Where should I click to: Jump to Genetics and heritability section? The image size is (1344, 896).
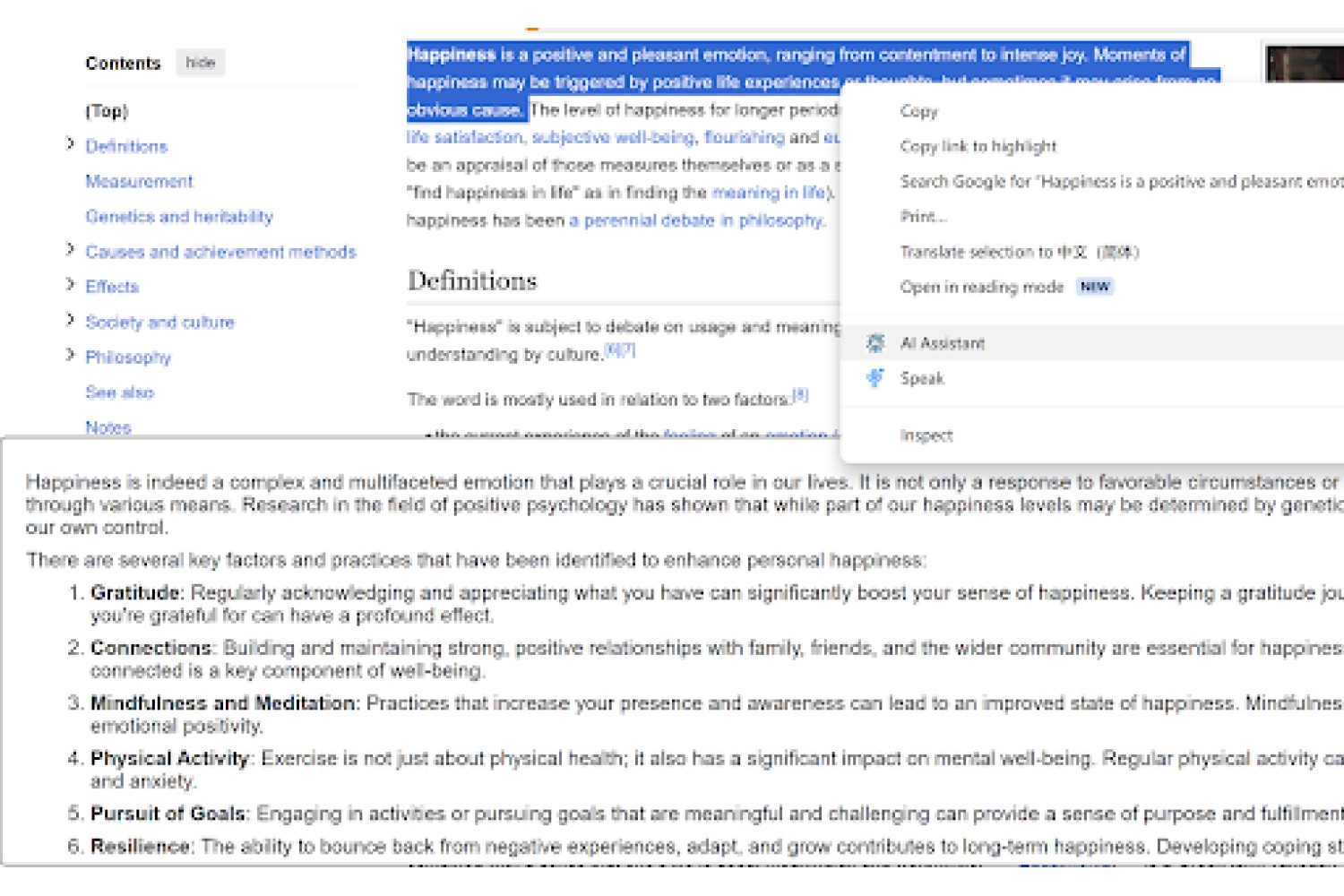179,216
